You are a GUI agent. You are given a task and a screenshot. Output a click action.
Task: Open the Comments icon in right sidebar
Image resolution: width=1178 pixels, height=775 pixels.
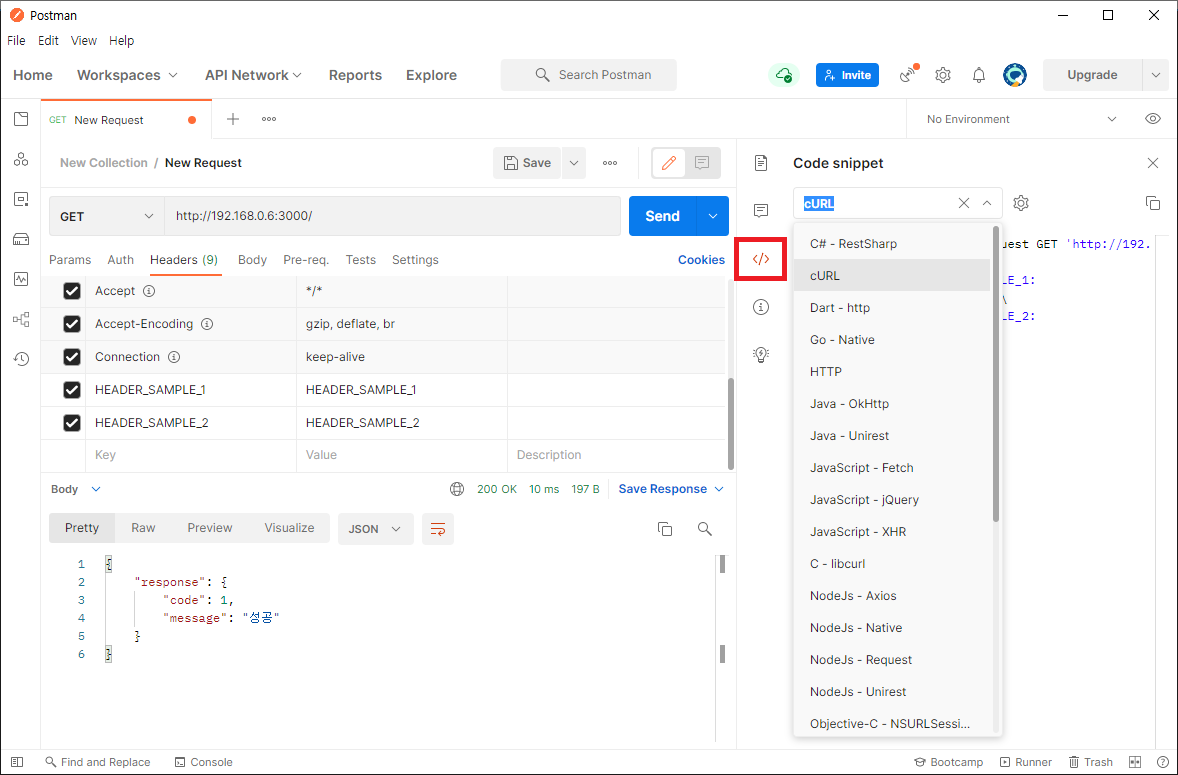pos(761,210)
